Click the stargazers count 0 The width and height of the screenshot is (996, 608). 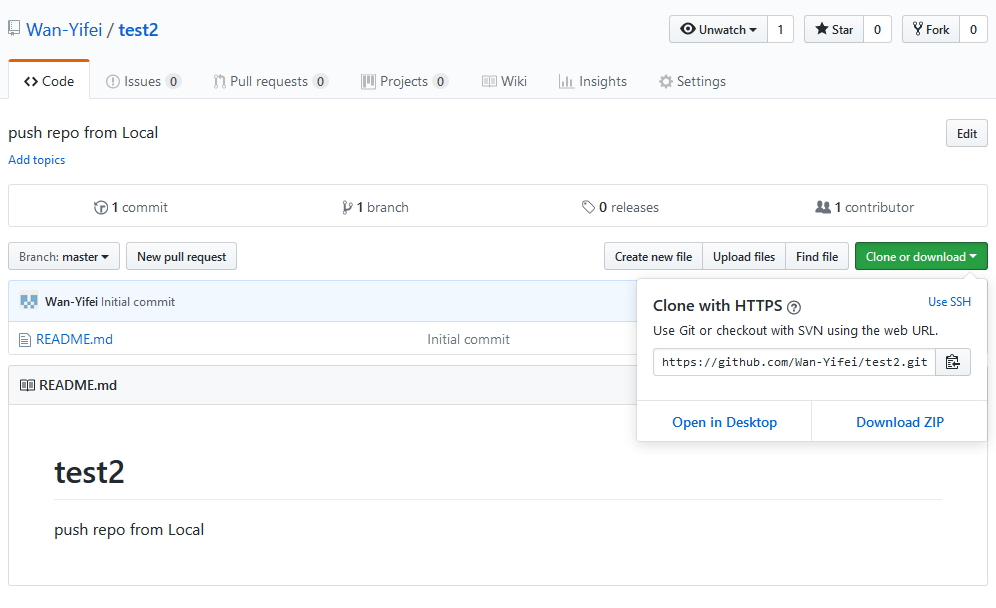[877, 29]
